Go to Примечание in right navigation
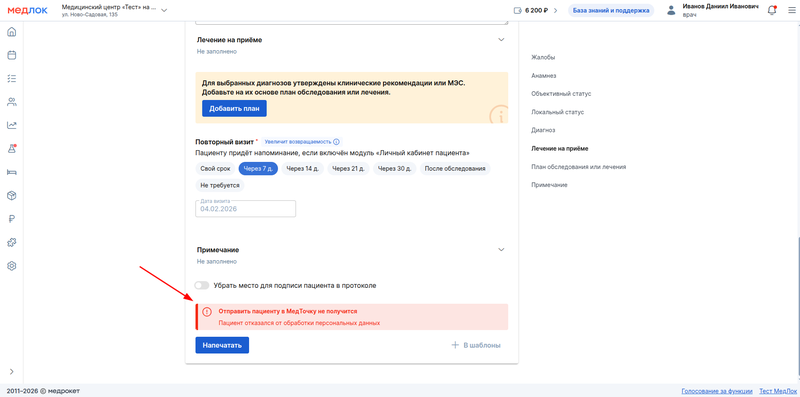 point(549,185)
